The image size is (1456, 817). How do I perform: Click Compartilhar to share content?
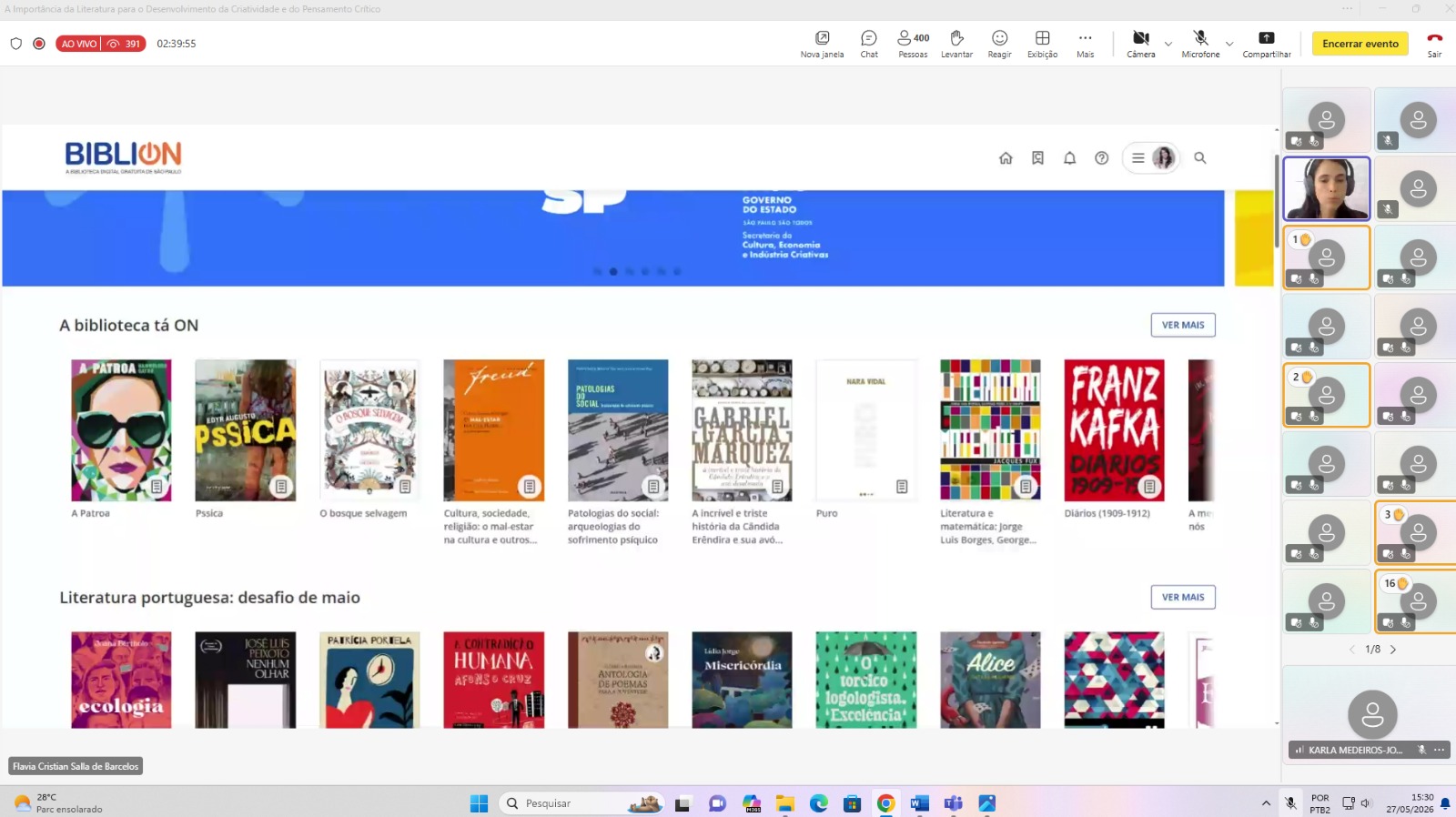1267,44
